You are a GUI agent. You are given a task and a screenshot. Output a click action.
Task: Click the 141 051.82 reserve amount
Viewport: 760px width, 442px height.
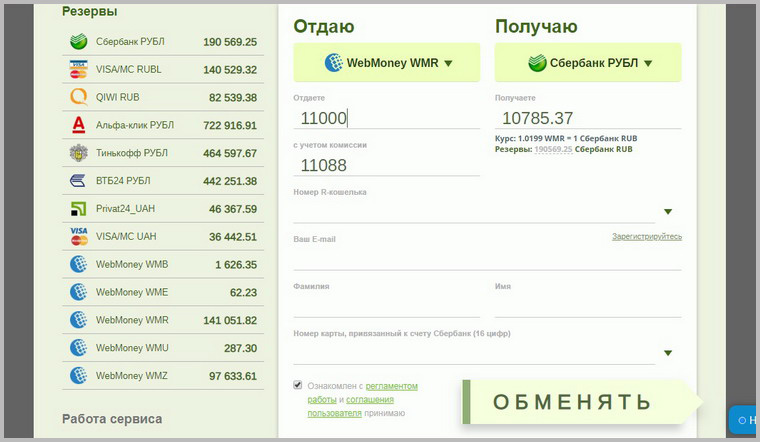tap(230, 320)
